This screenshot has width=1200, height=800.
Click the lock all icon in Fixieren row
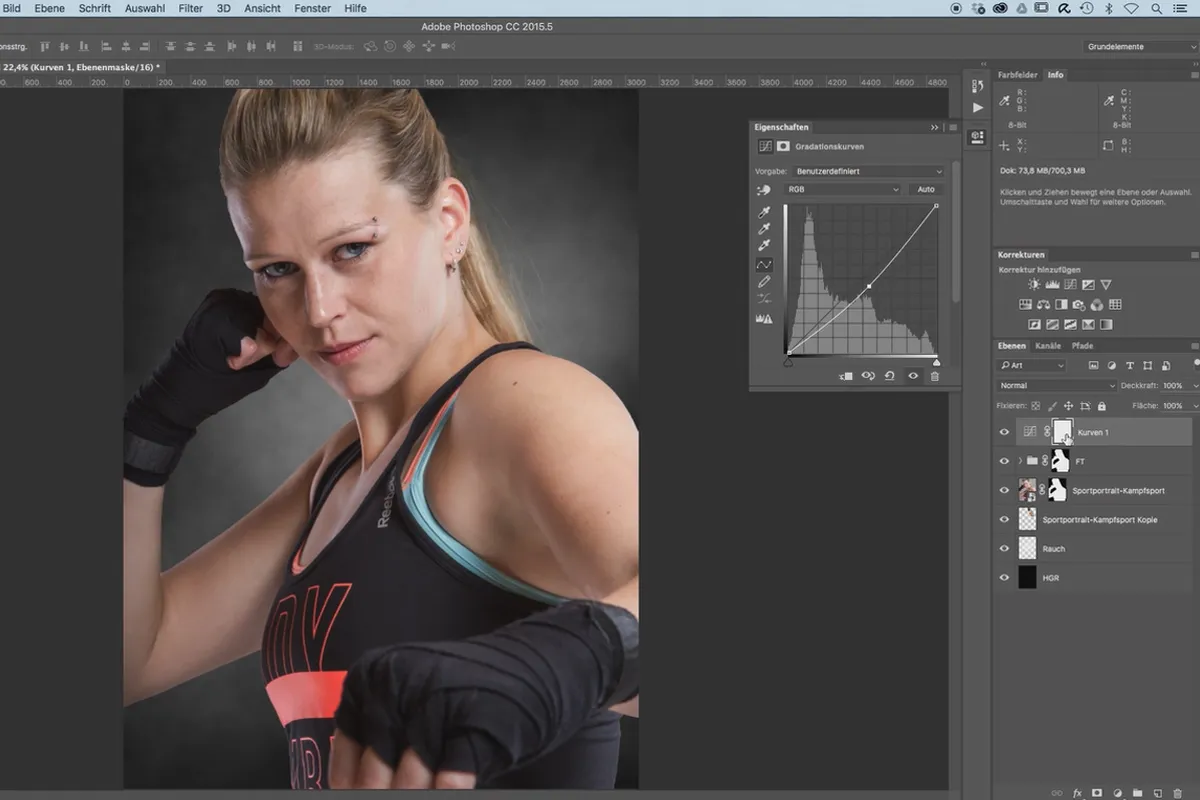(x=1102, y=406)
